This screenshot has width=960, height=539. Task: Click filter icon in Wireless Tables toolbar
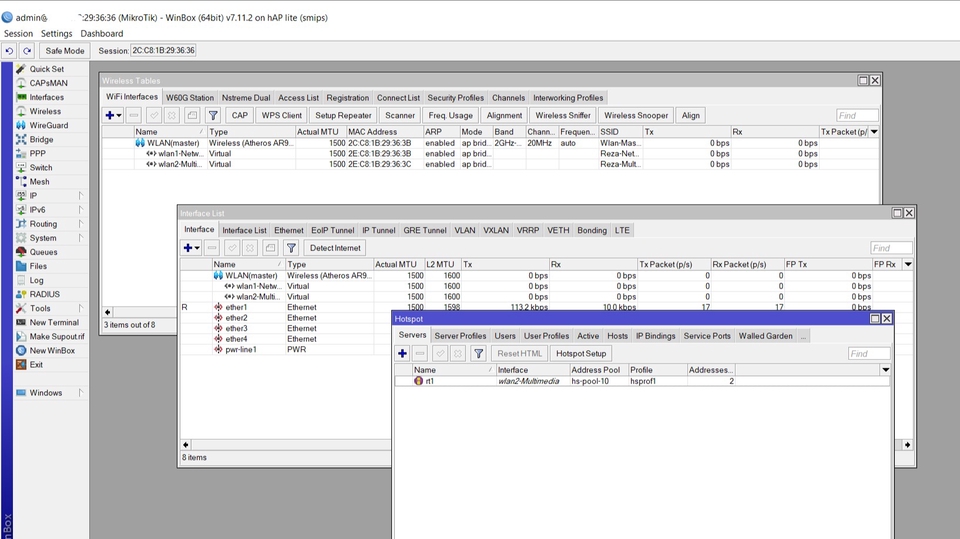(213, 115)
